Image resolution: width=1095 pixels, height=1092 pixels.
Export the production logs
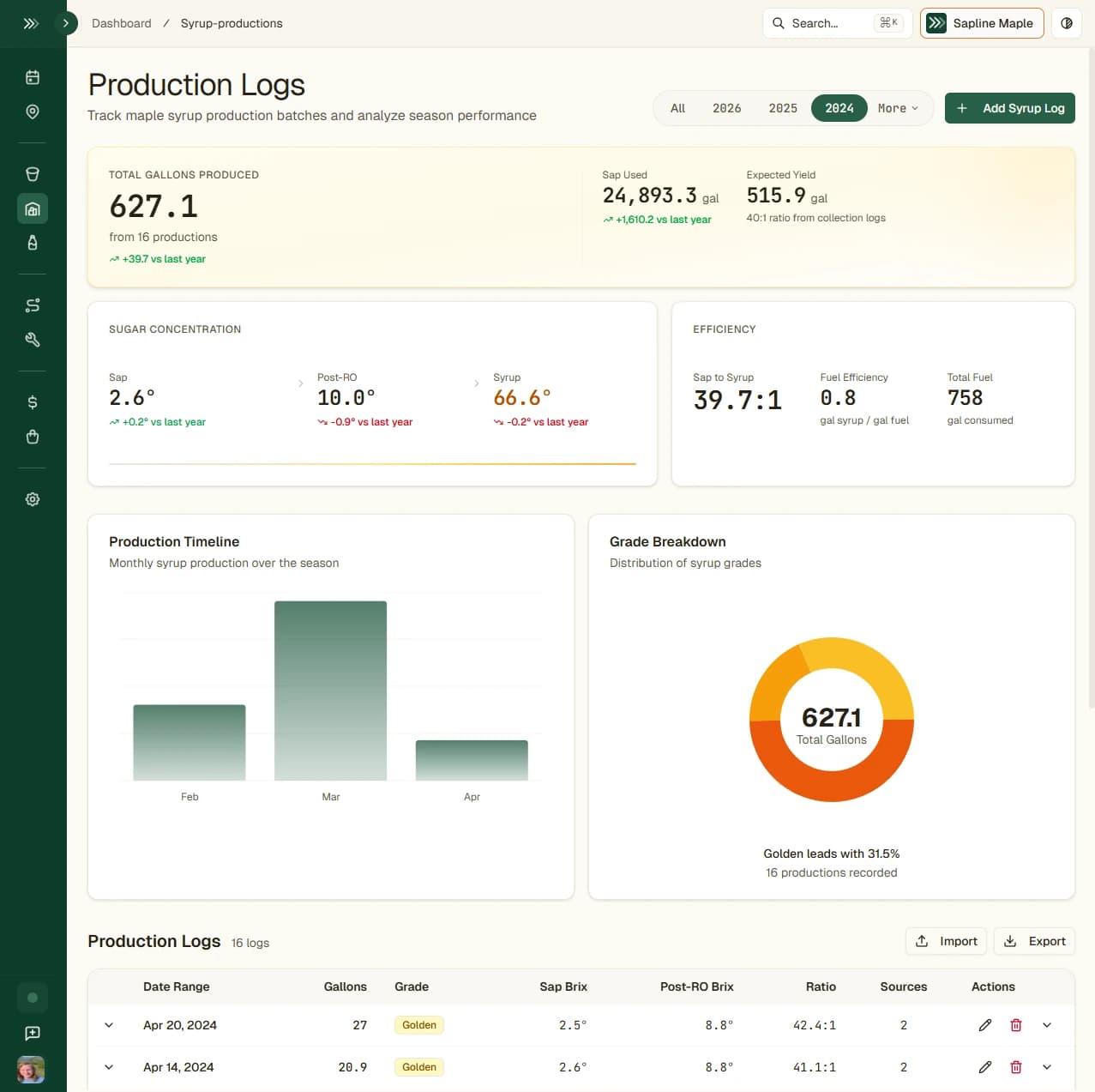pos(1034,941)
